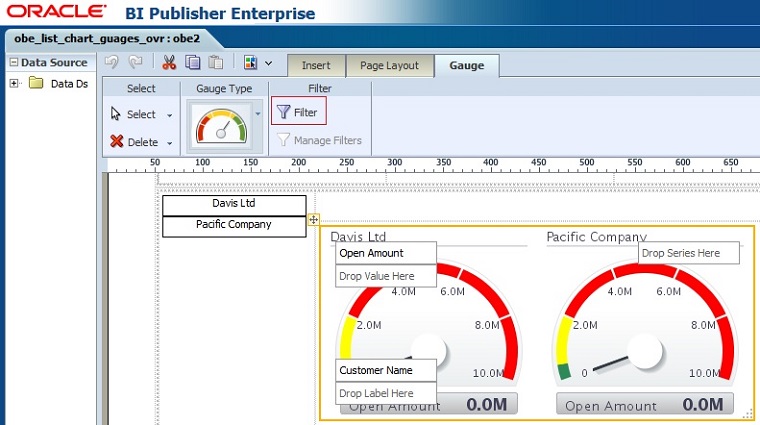The height and width of the screenshot is (425, 760).
Task: Click the Drop Series Here zone
Action: click(x=689, y=253)
